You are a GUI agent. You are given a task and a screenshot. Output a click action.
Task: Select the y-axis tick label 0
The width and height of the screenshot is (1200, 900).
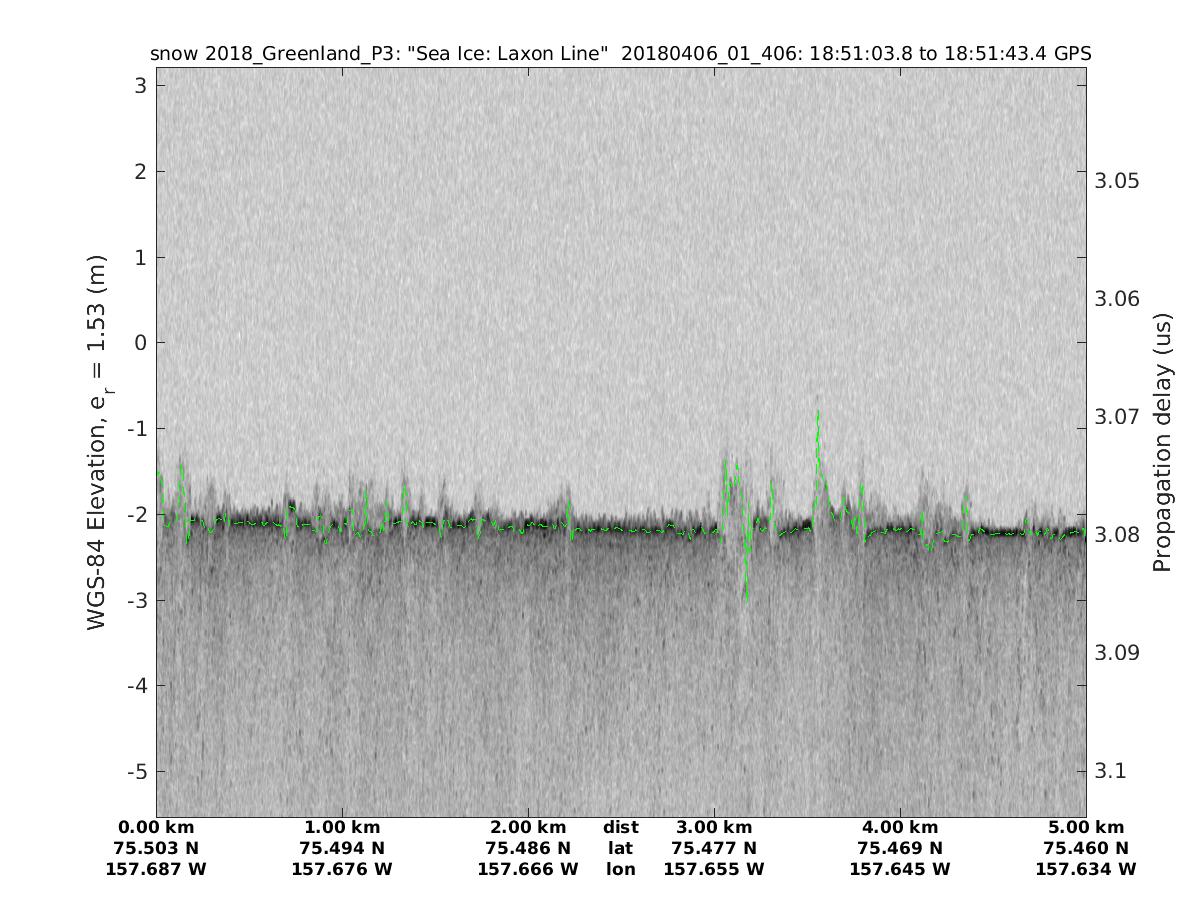coord(141,343)
